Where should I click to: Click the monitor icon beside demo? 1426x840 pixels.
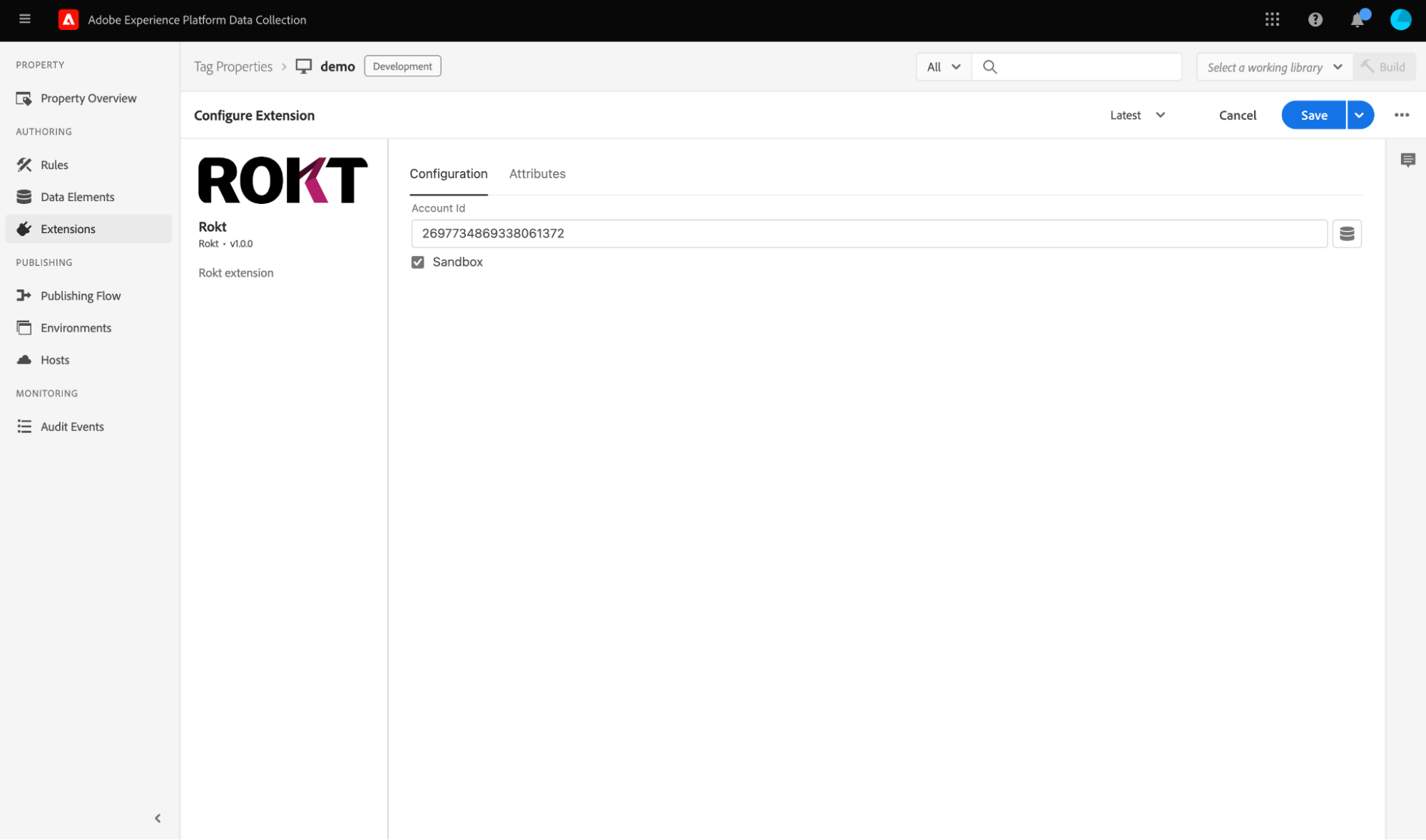pyautogui.click(x=304, y=66)
